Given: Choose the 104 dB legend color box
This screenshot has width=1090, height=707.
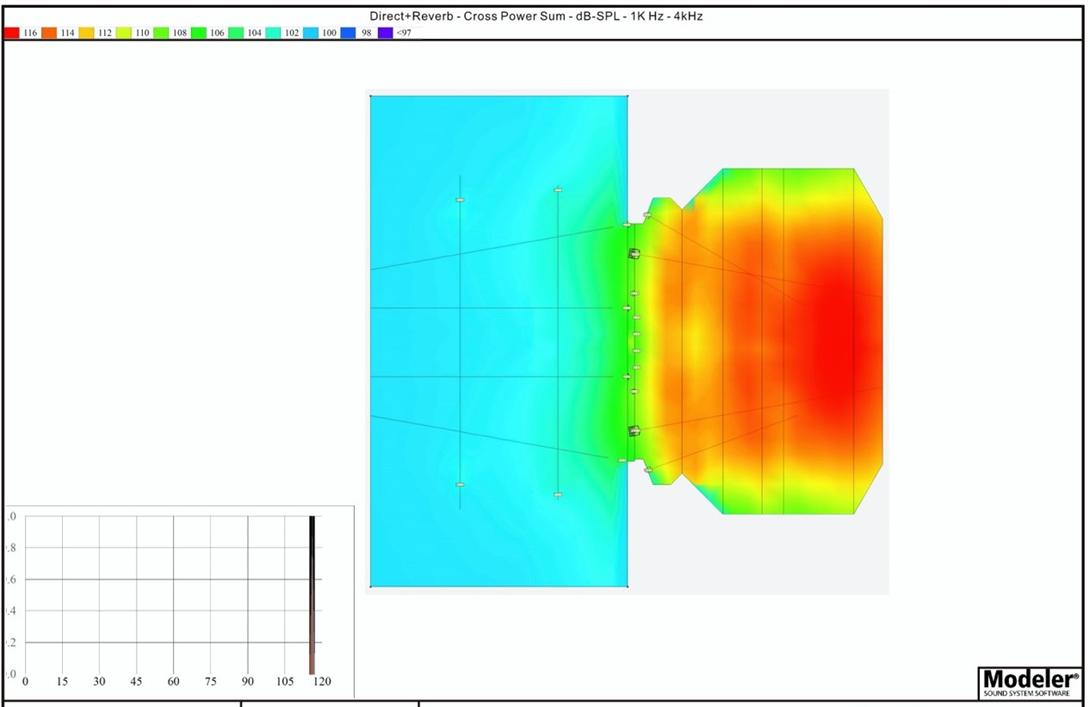Looking at the screenshot, I should [236, 33].
